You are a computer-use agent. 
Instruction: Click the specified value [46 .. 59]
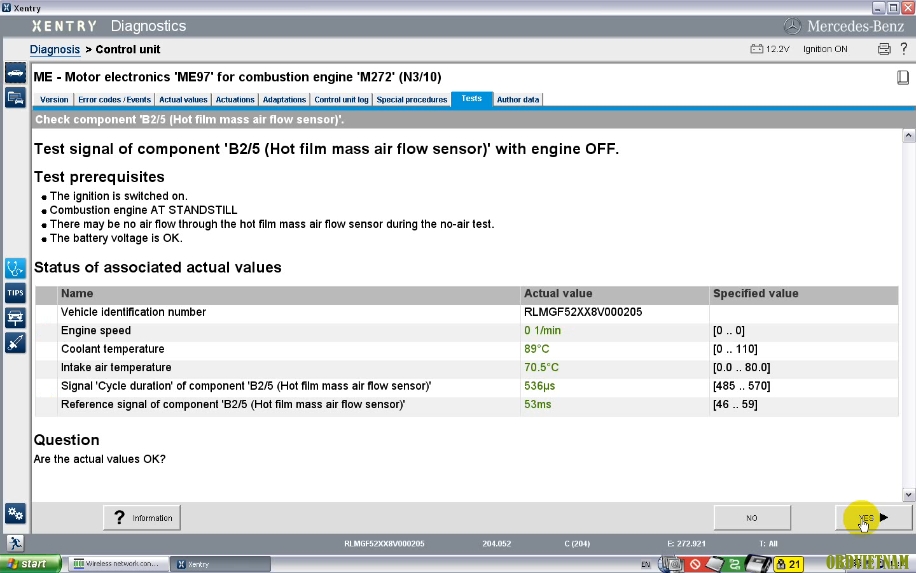735,405
